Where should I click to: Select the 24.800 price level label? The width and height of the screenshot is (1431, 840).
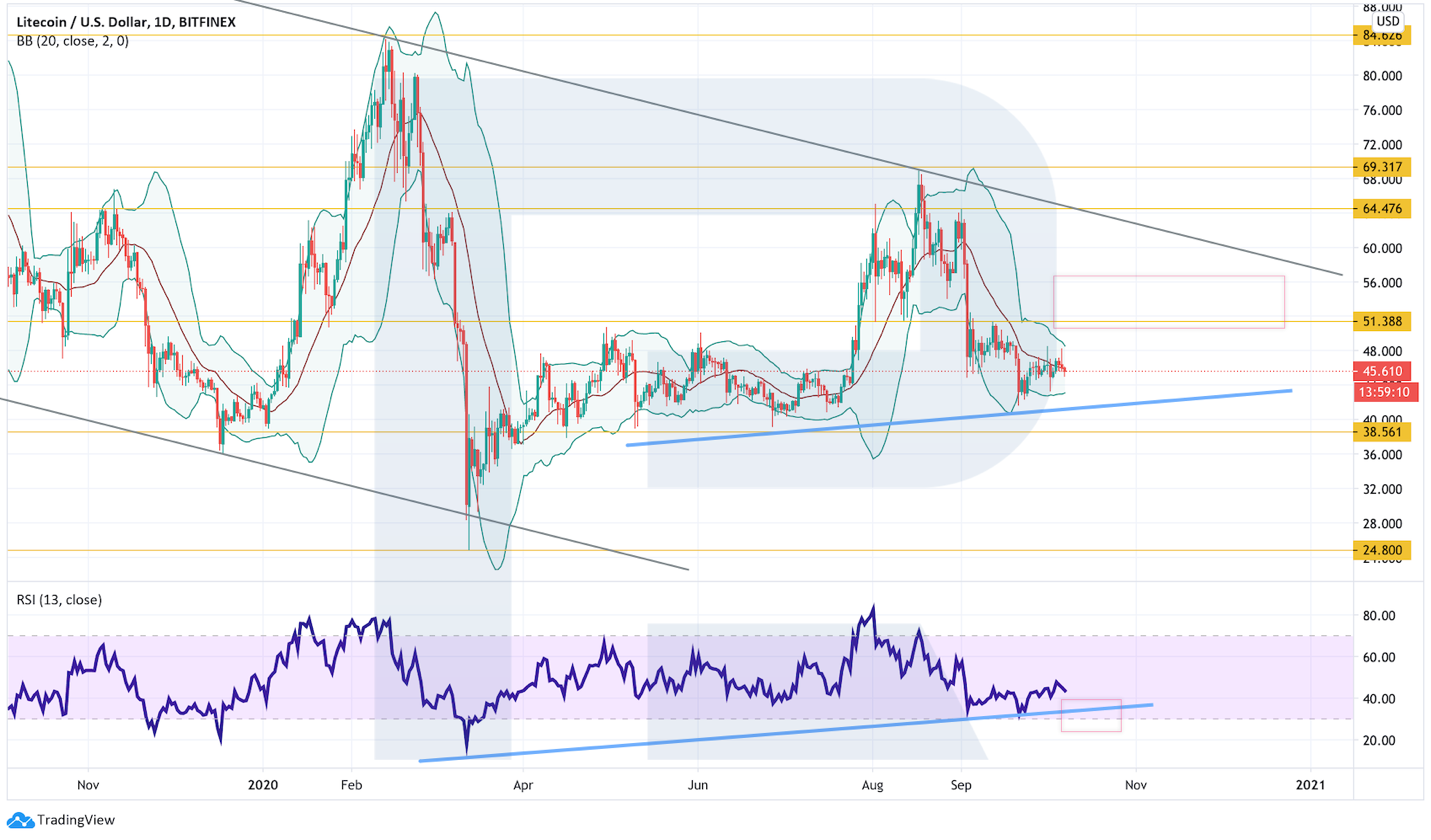pyautogui.click(x=1381, y=550)
